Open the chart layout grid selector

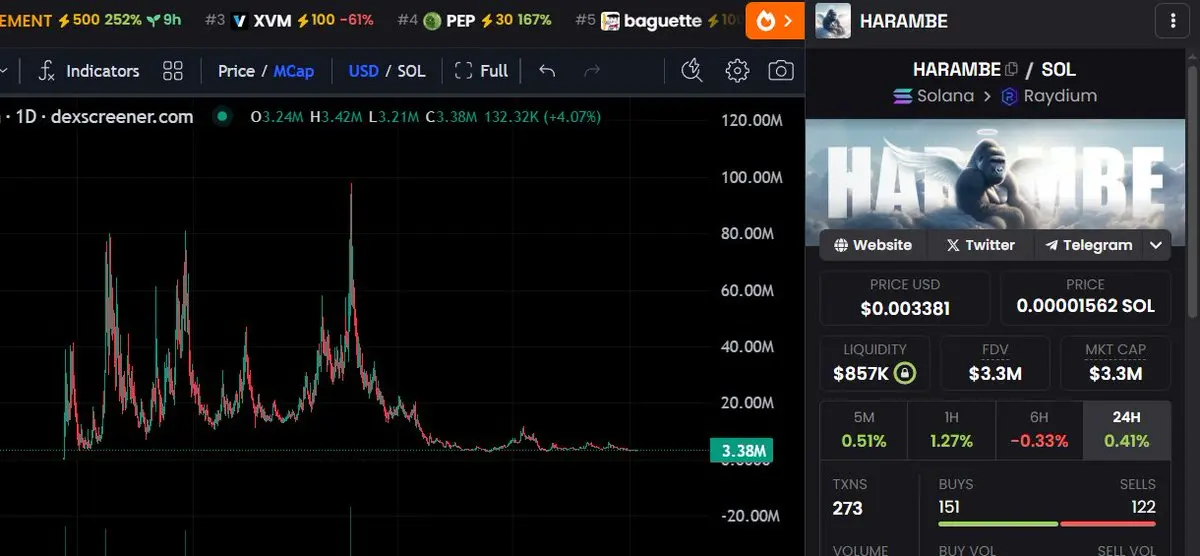click(173, 71)
